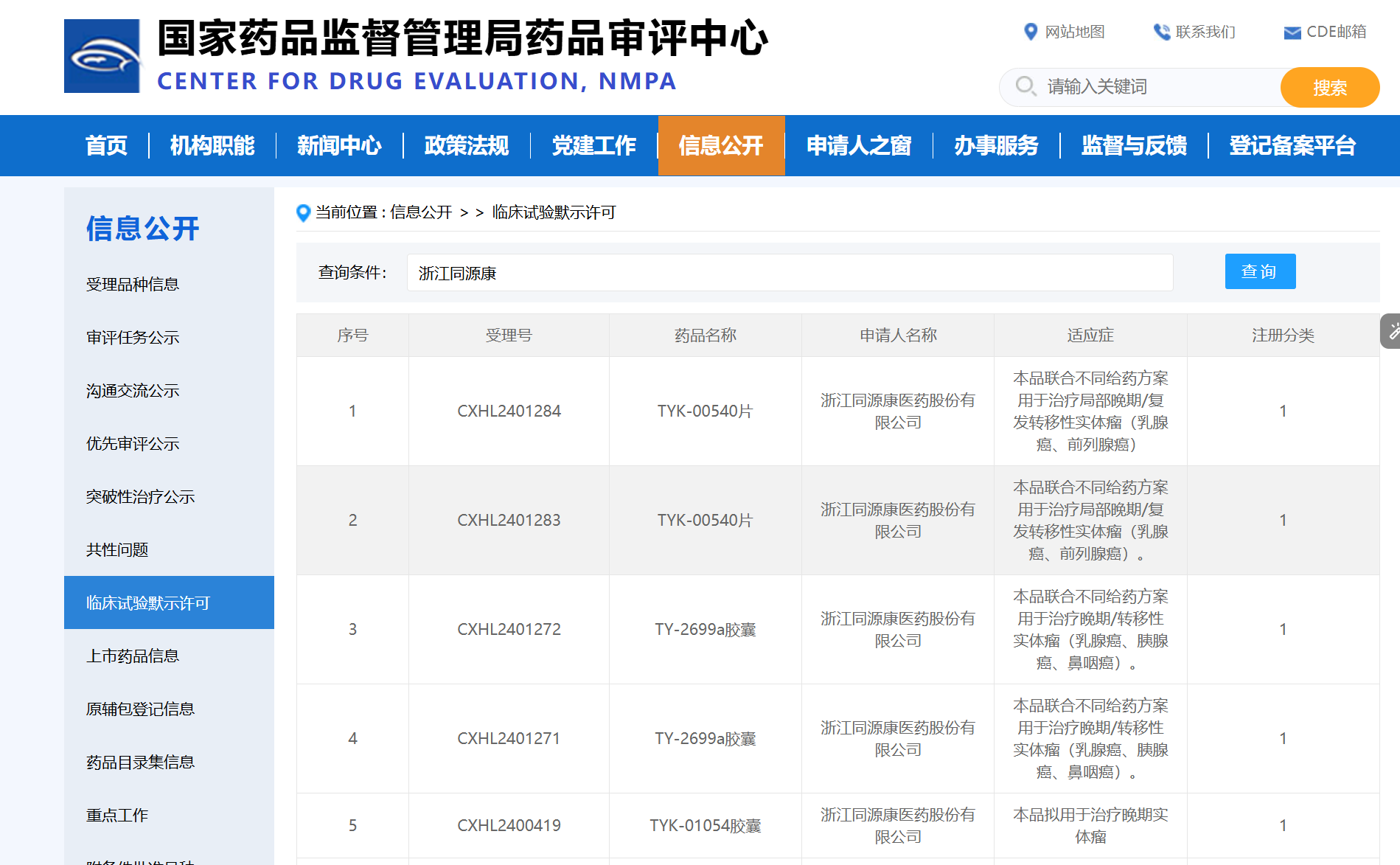Screen dimensions: 1400x865
Task: Open the 党建工作 navigation item
Action: pos(594,145)
